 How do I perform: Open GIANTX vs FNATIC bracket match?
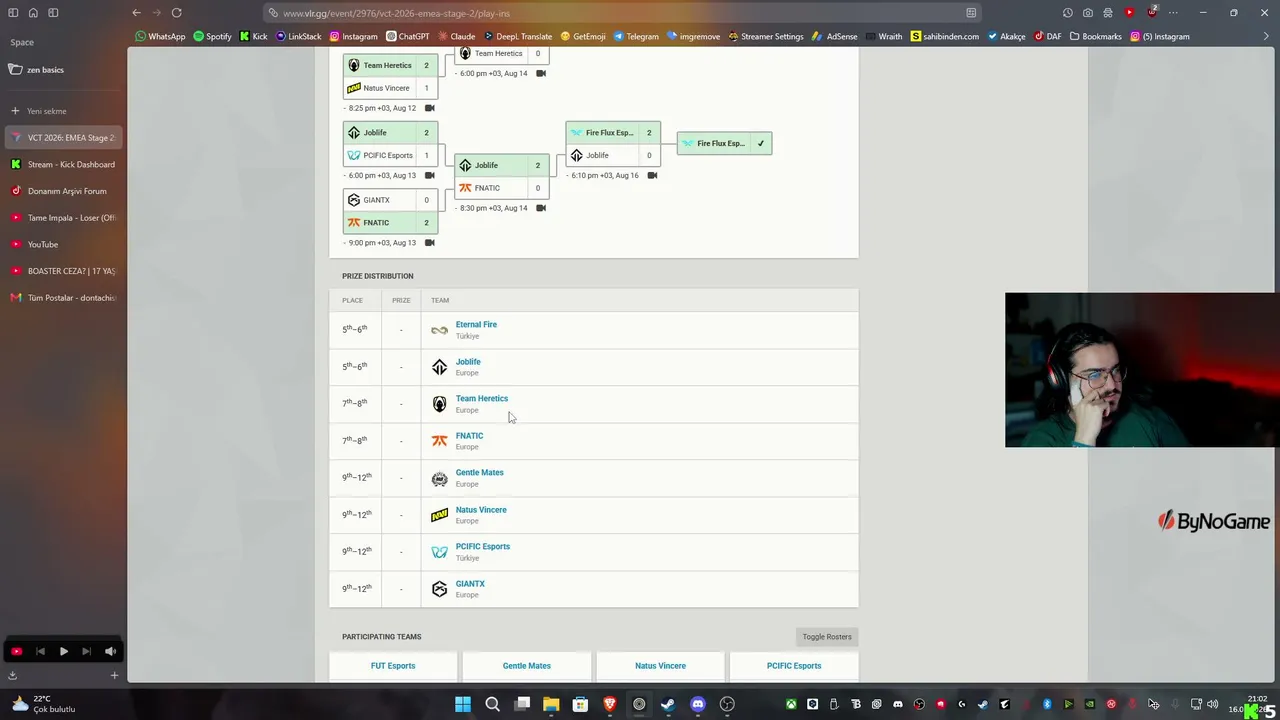390,211
